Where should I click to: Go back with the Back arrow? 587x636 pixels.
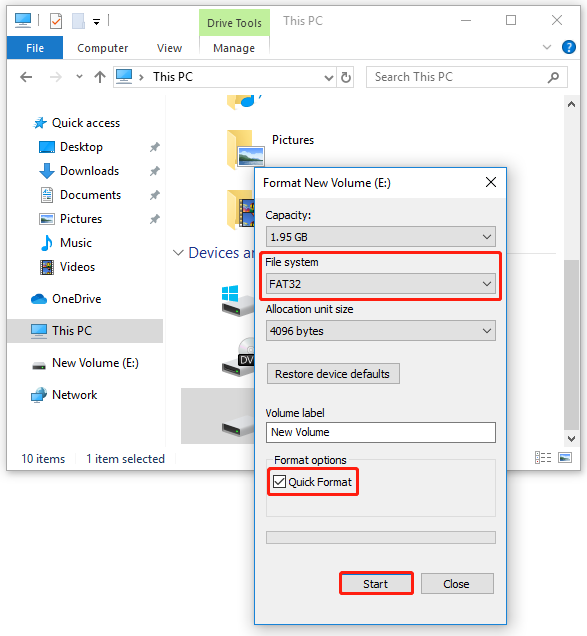pyautogui.click(x=26, y=77)
